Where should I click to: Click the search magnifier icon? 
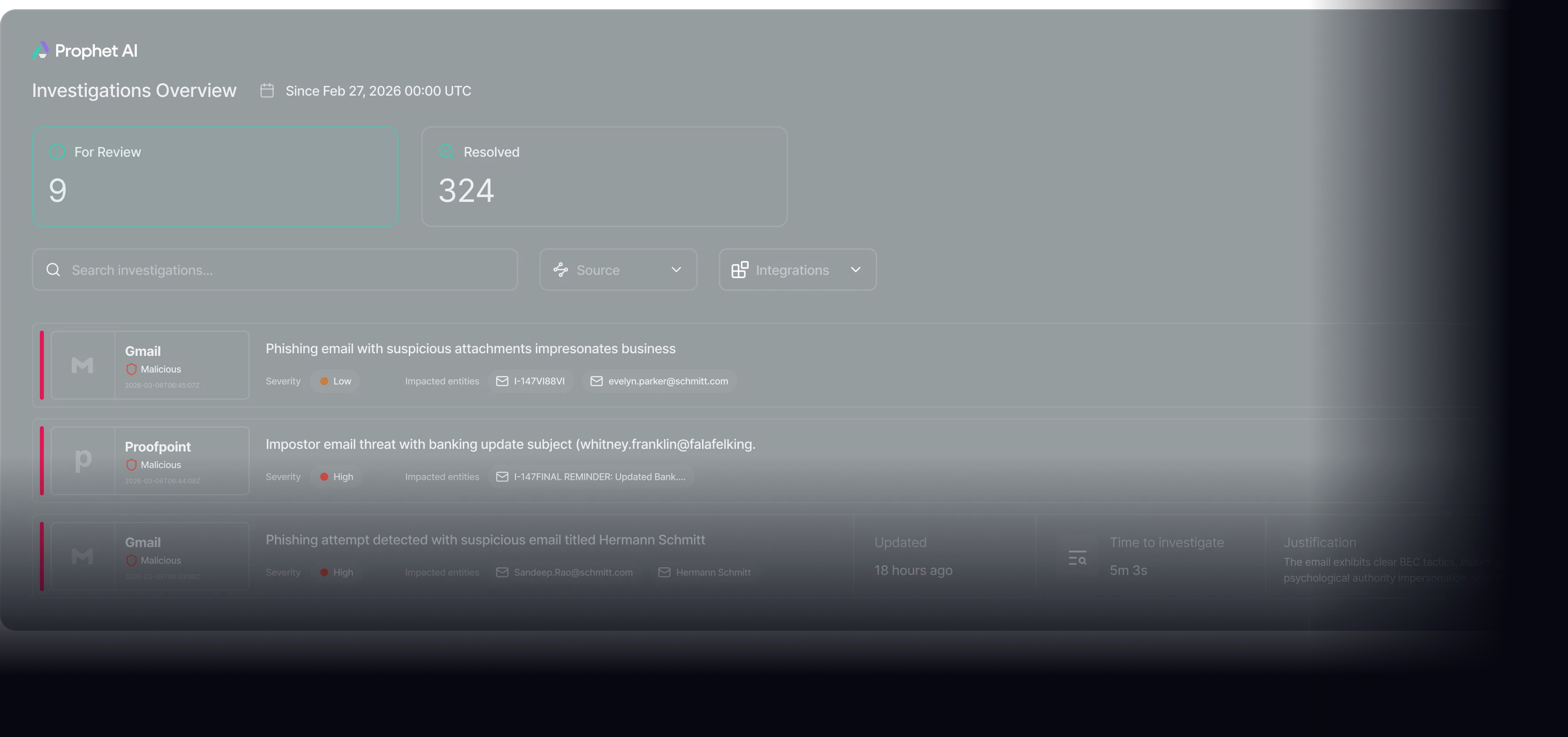(x=54, y=270)
